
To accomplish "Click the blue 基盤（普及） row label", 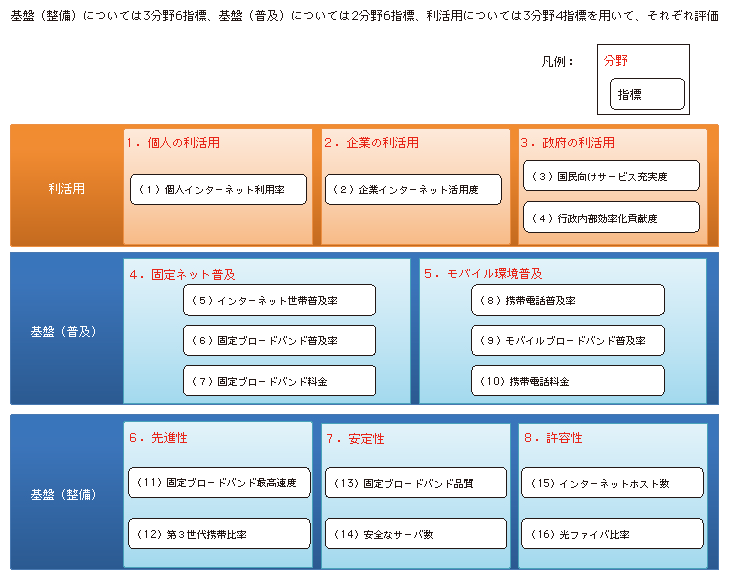I will pyautogui.click(x=64, y=331).
